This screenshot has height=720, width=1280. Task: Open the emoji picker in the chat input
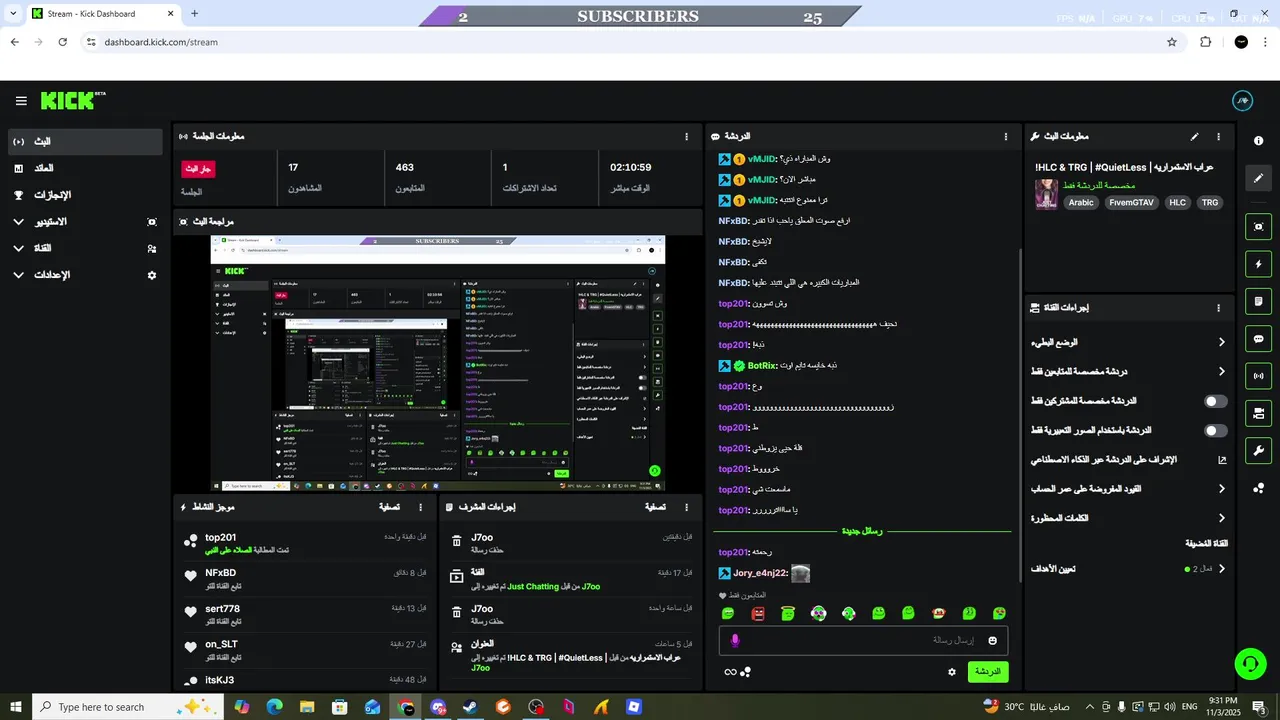point(993,640)
